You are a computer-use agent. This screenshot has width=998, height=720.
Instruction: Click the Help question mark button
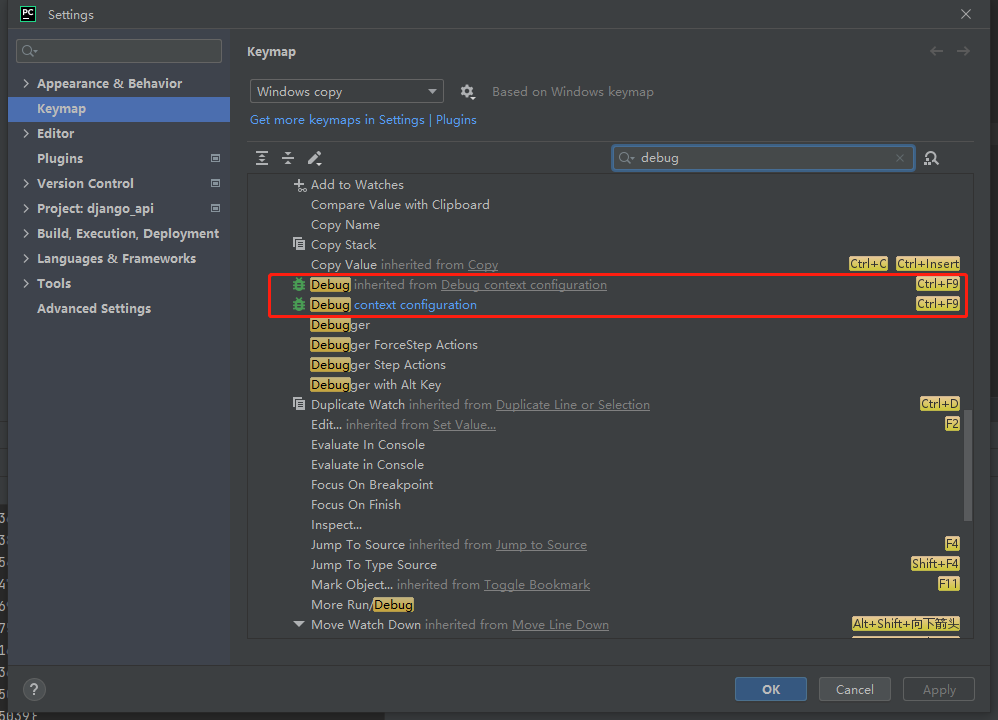(34, 689)
